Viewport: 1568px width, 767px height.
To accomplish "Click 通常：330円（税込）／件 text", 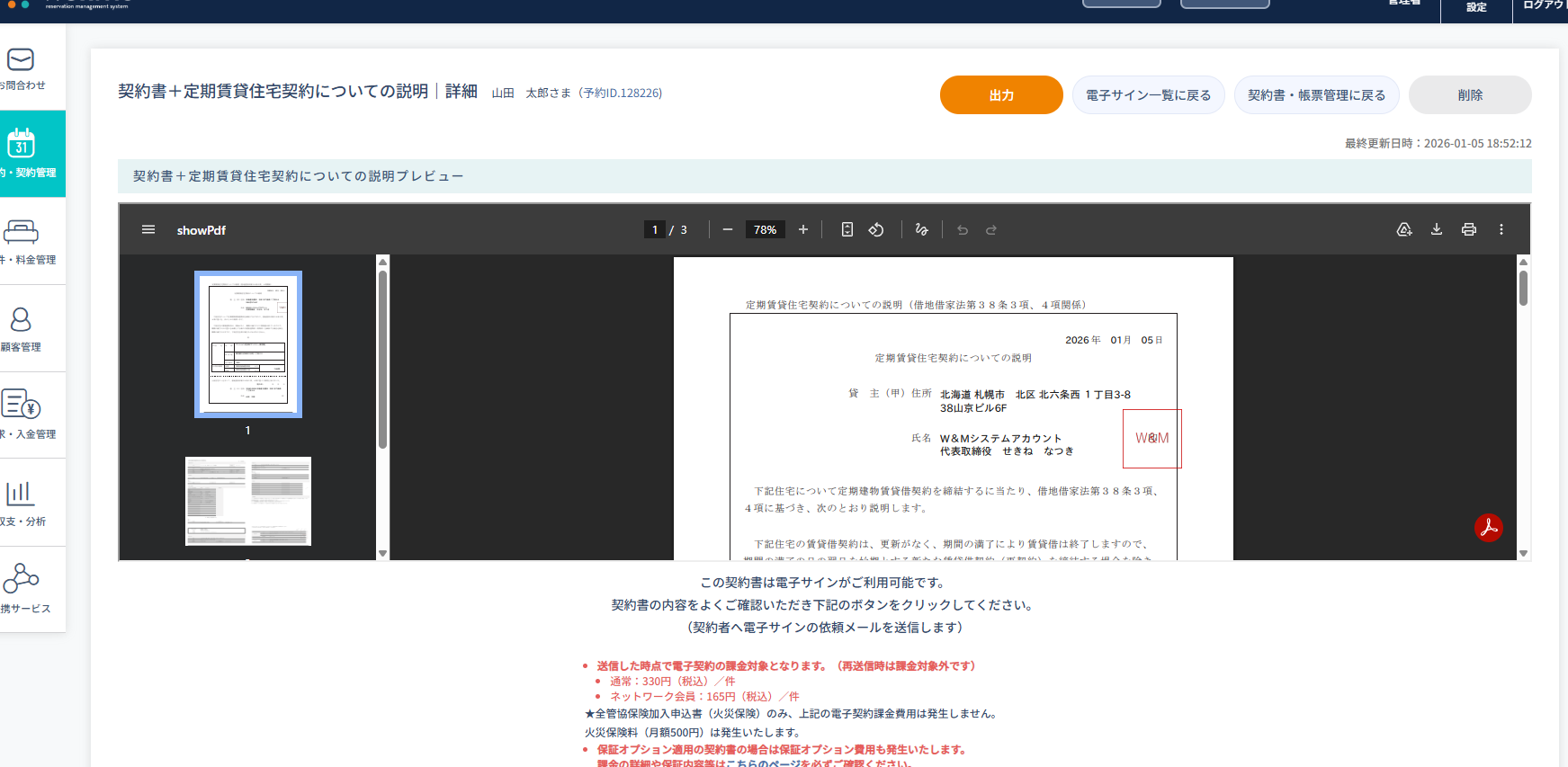I will tap(672, 682).
